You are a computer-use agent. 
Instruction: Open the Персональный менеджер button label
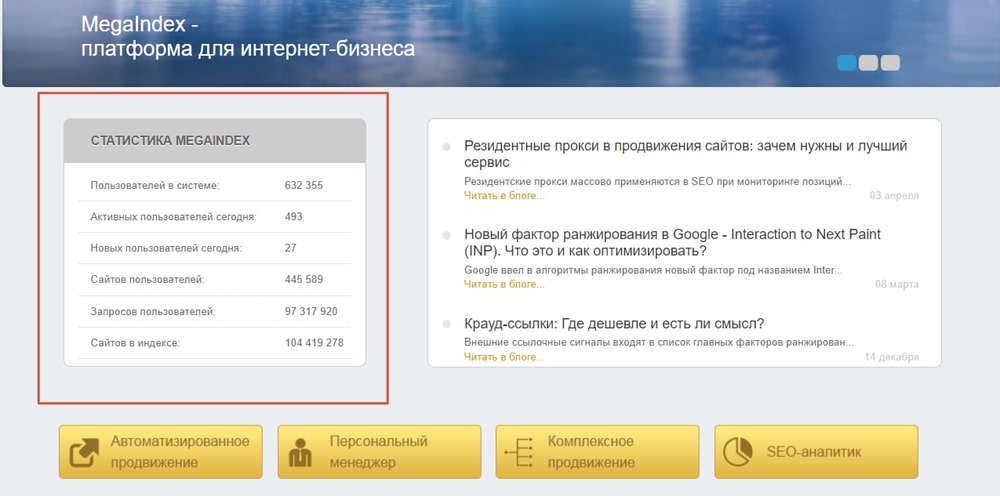(x=378, y=452)
